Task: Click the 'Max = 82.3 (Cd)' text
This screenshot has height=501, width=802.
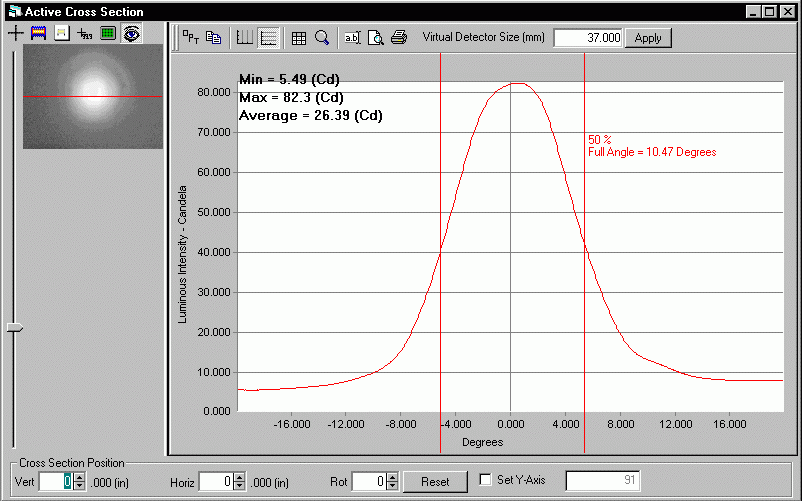Action: tap(291, 98)
